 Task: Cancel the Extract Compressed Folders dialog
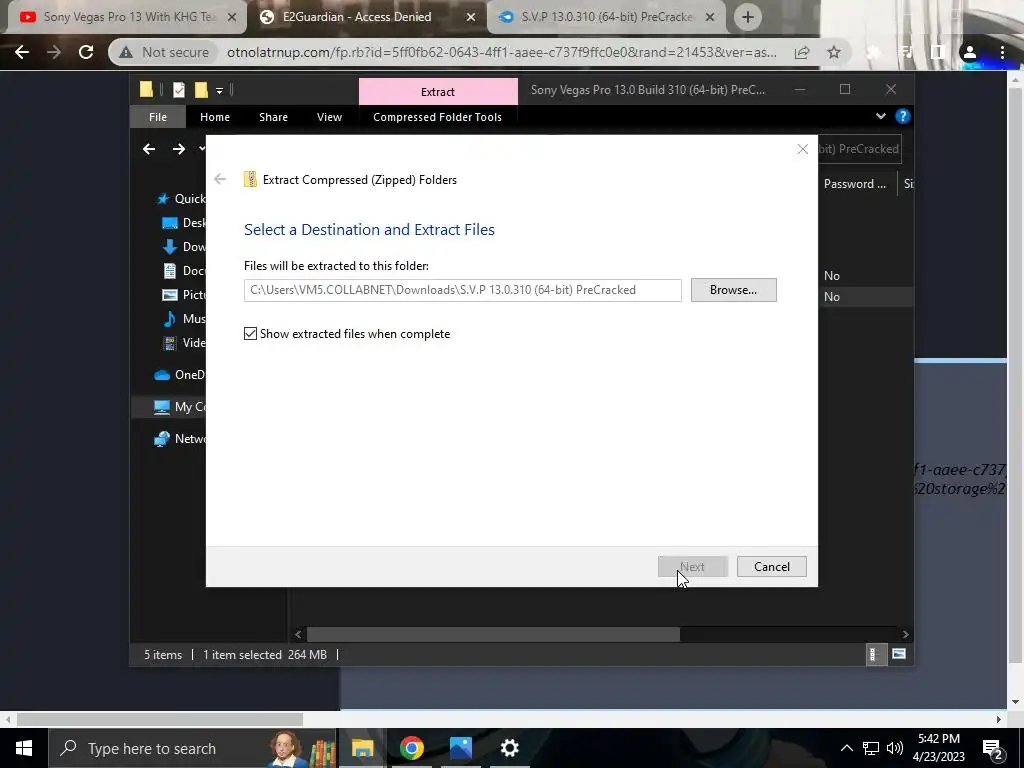tap(771, 566)
